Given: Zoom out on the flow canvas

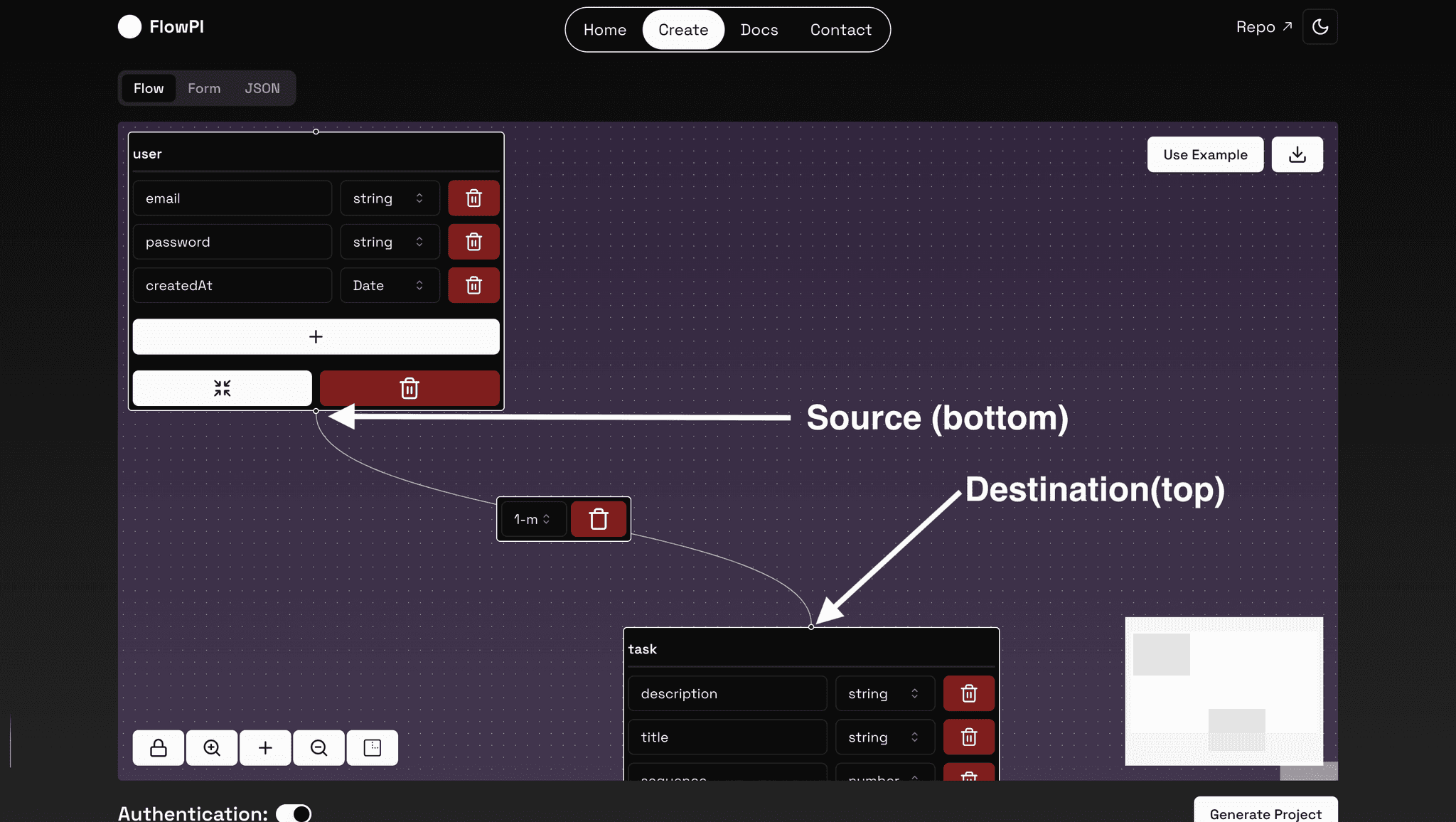Looking at the screenshot, I should 318,747.
